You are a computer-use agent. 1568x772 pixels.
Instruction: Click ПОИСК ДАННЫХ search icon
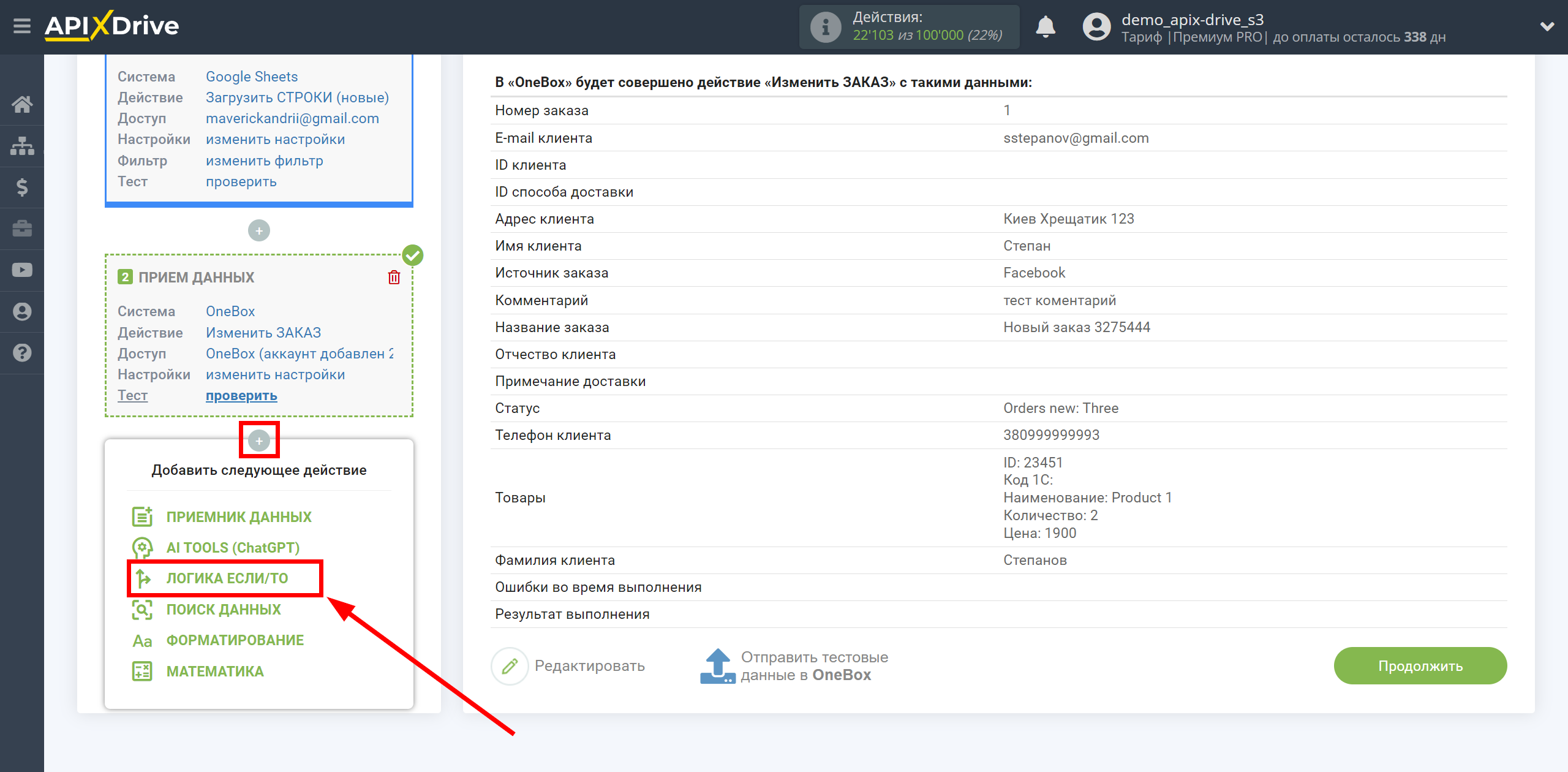(143, 610)
